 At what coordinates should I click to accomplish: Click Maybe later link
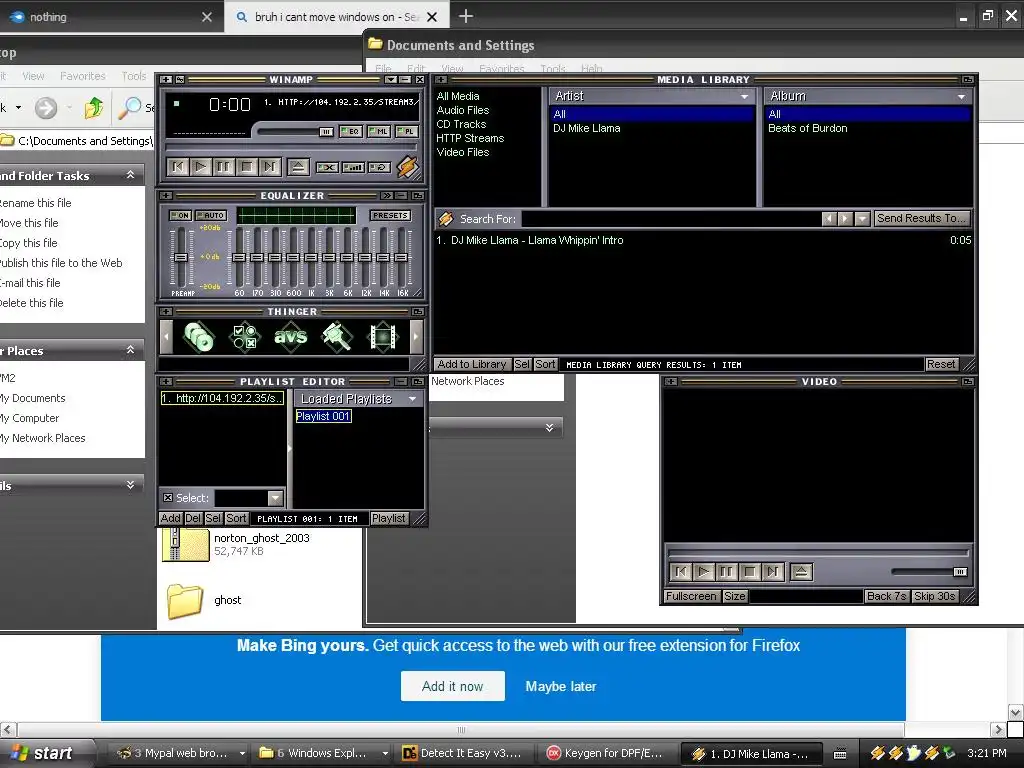561,686
